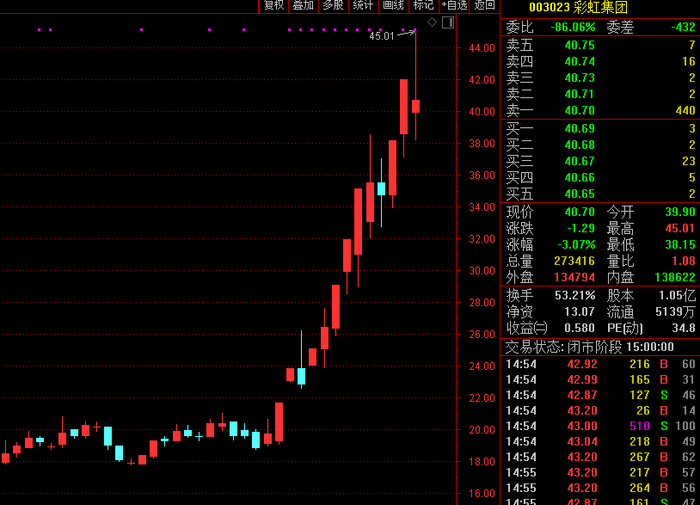Click the 003023 彩虹集团 stock title

point(578,7)
